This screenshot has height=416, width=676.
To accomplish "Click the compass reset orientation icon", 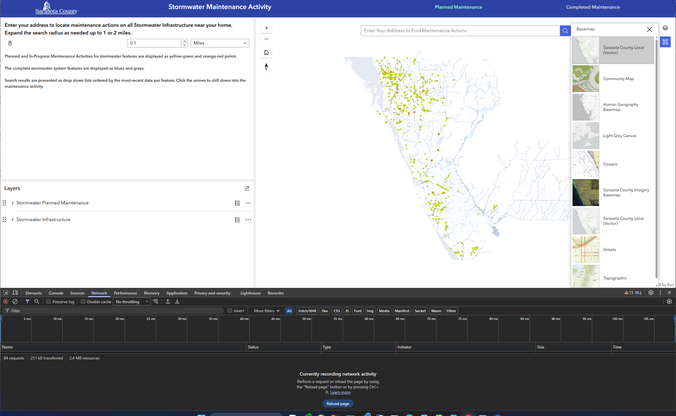I will (266, 67).
